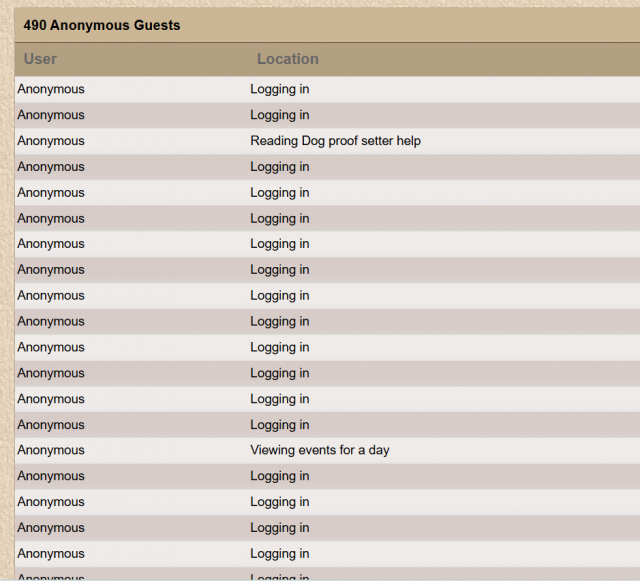
Task: Click the Location column header
Action: (287, 59)
